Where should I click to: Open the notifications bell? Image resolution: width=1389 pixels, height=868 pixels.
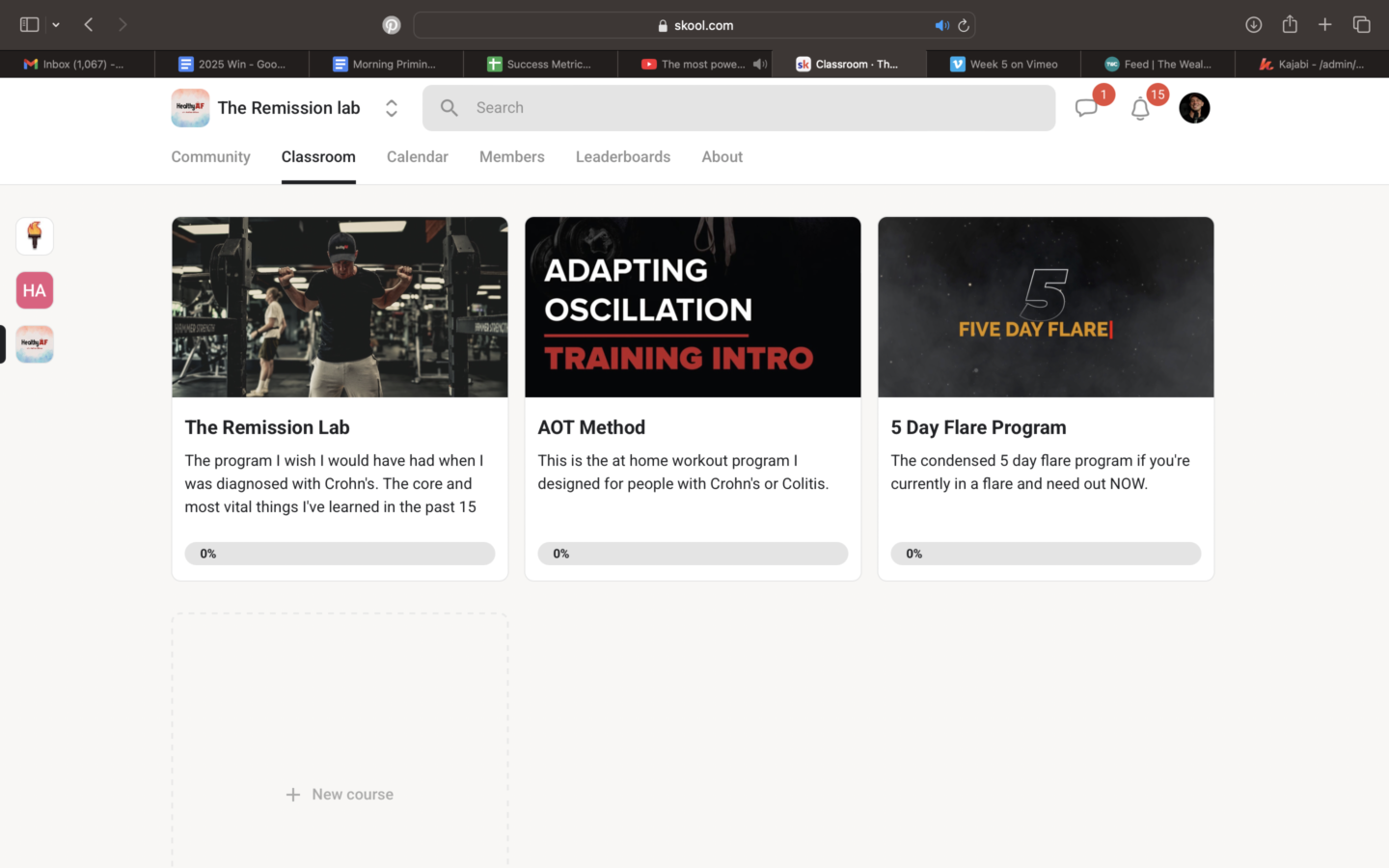pos(1140,109)
